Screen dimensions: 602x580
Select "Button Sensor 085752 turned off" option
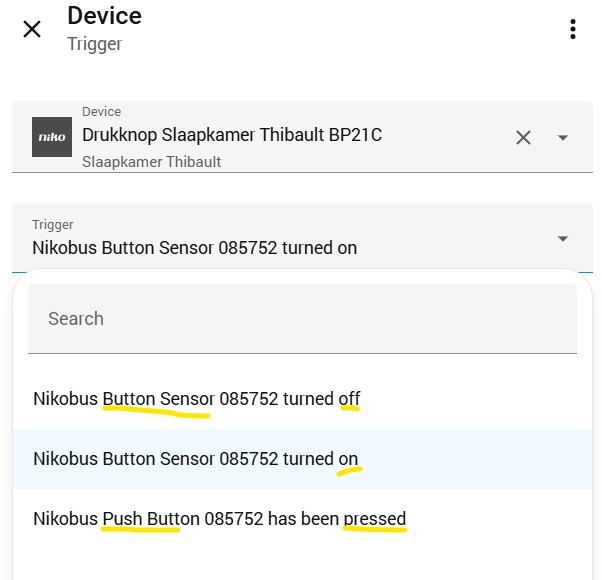(x=196, y=399)
